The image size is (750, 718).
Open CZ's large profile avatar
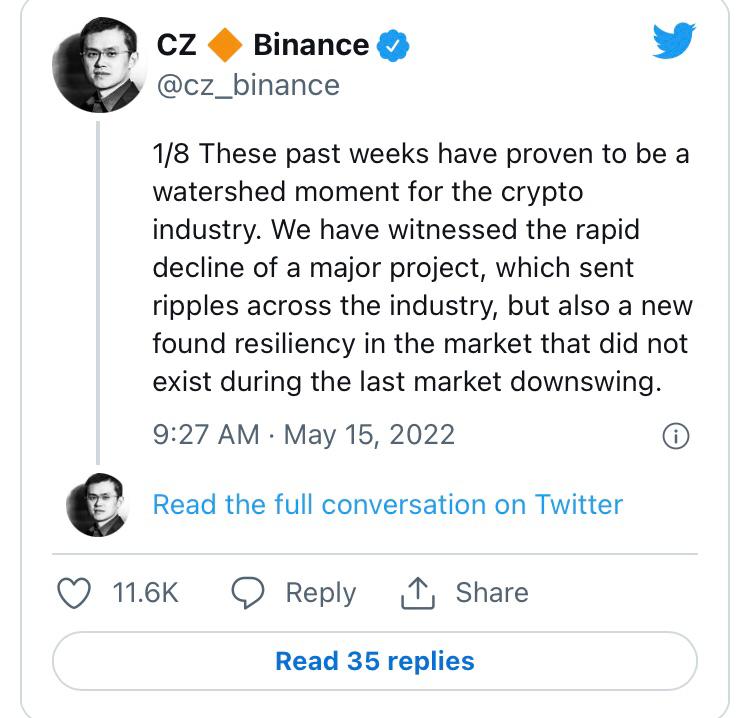click(100, 68)
